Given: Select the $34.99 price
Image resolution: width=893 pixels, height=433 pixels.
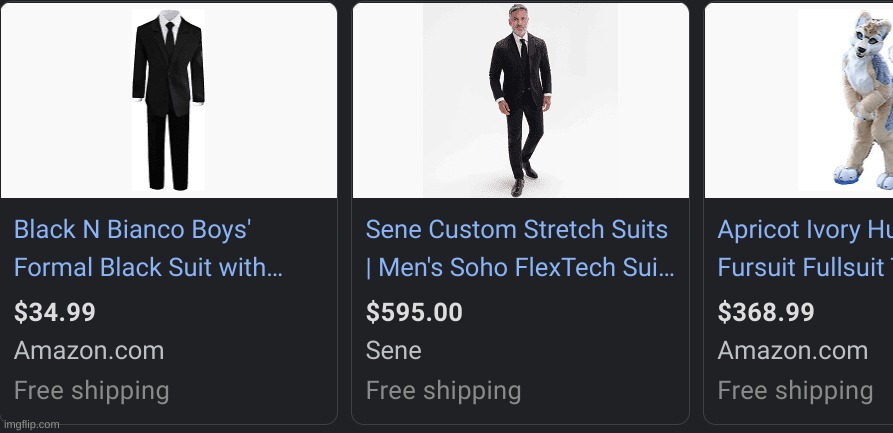Looking at the screenshot, I should [x=55, y=312].
